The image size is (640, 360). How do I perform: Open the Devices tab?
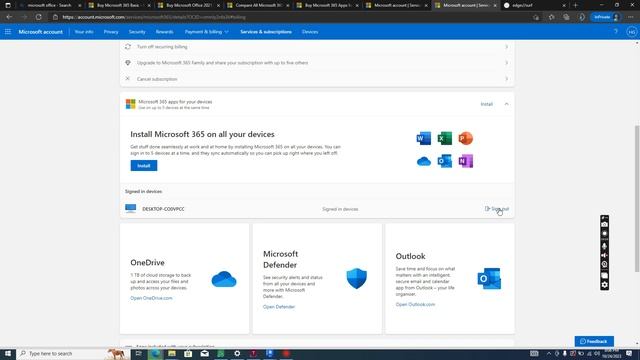click(x=310, y=32)
